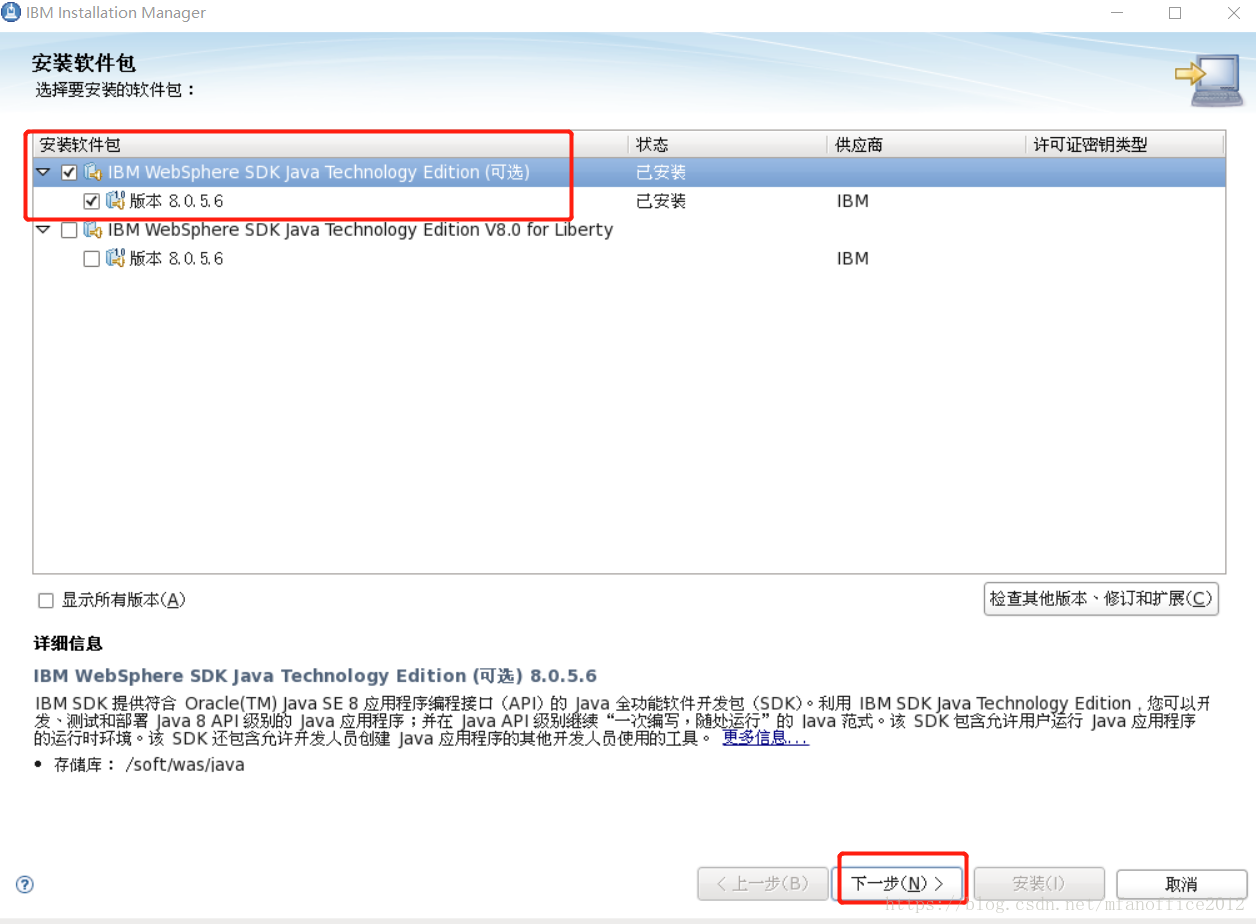Click the 安装(I) button
The image size is (1256, 924).
pyautogui.click(x=1039, y=884)
